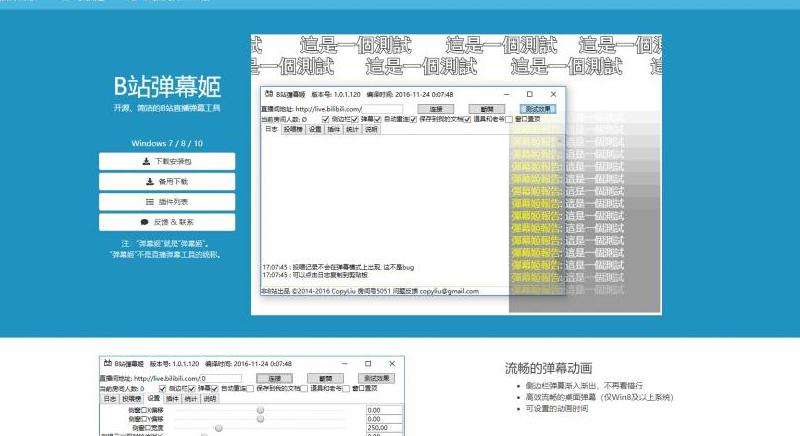Click the 侧窗口宽度 slider handle
Viewport: 800px width, 436px height.
218,428
